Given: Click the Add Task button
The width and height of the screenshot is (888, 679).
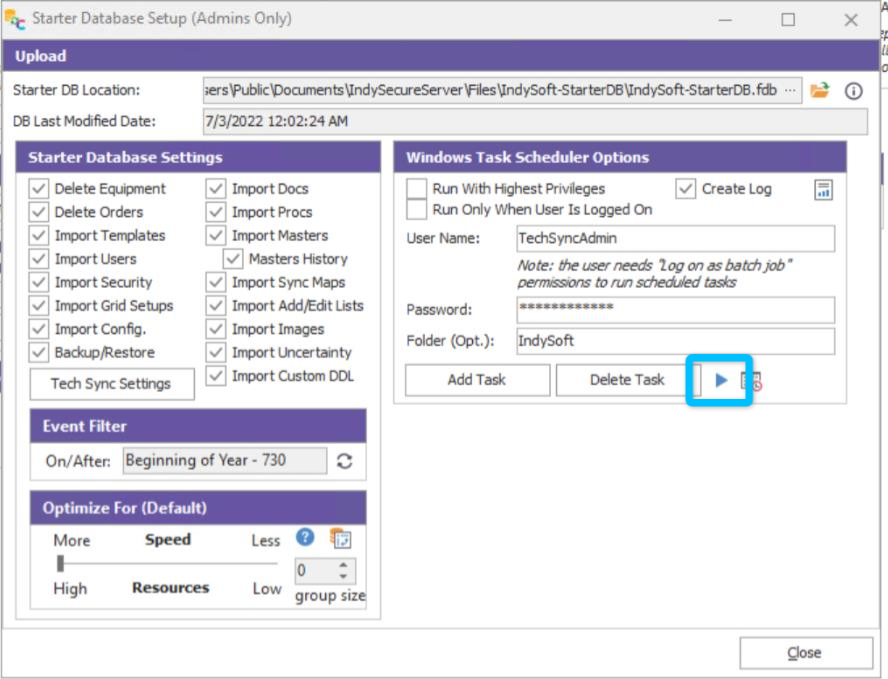Looking at the screenshot, I should click(x=477, y=380).
